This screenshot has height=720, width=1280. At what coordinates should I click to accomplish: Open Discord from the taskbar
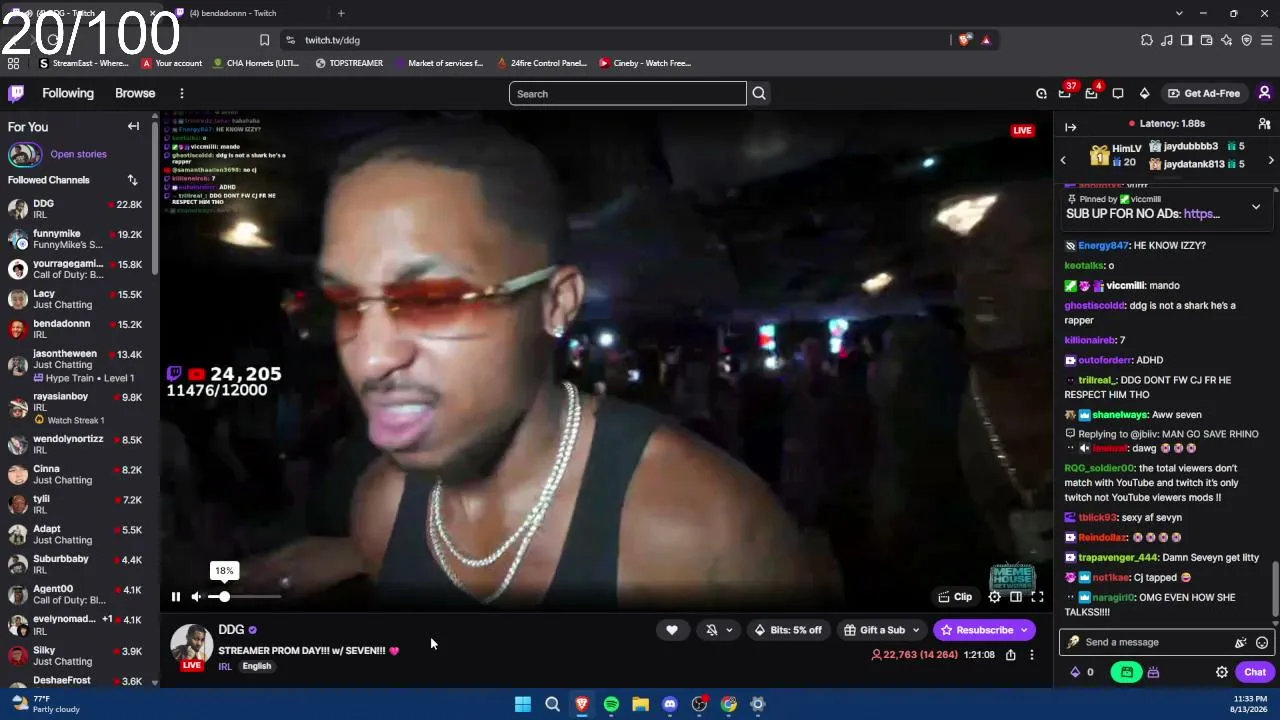click(x=670, y=704)
